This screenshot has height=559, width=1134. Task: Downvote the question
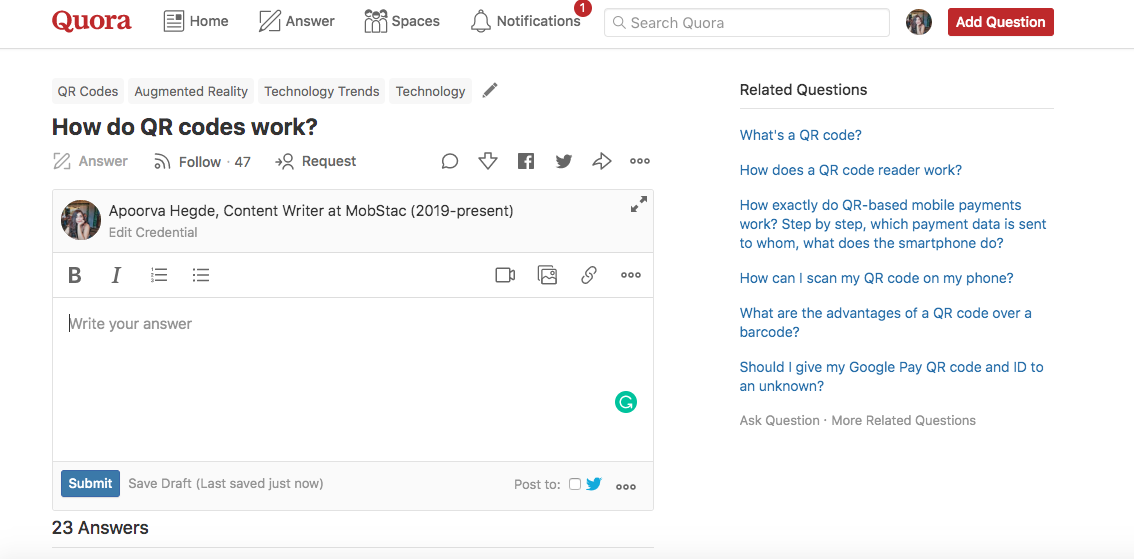488,161
